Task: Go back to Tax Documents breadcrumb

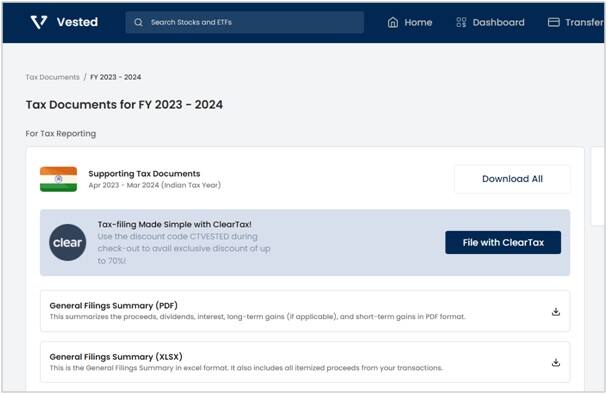Action: [52, 77]
